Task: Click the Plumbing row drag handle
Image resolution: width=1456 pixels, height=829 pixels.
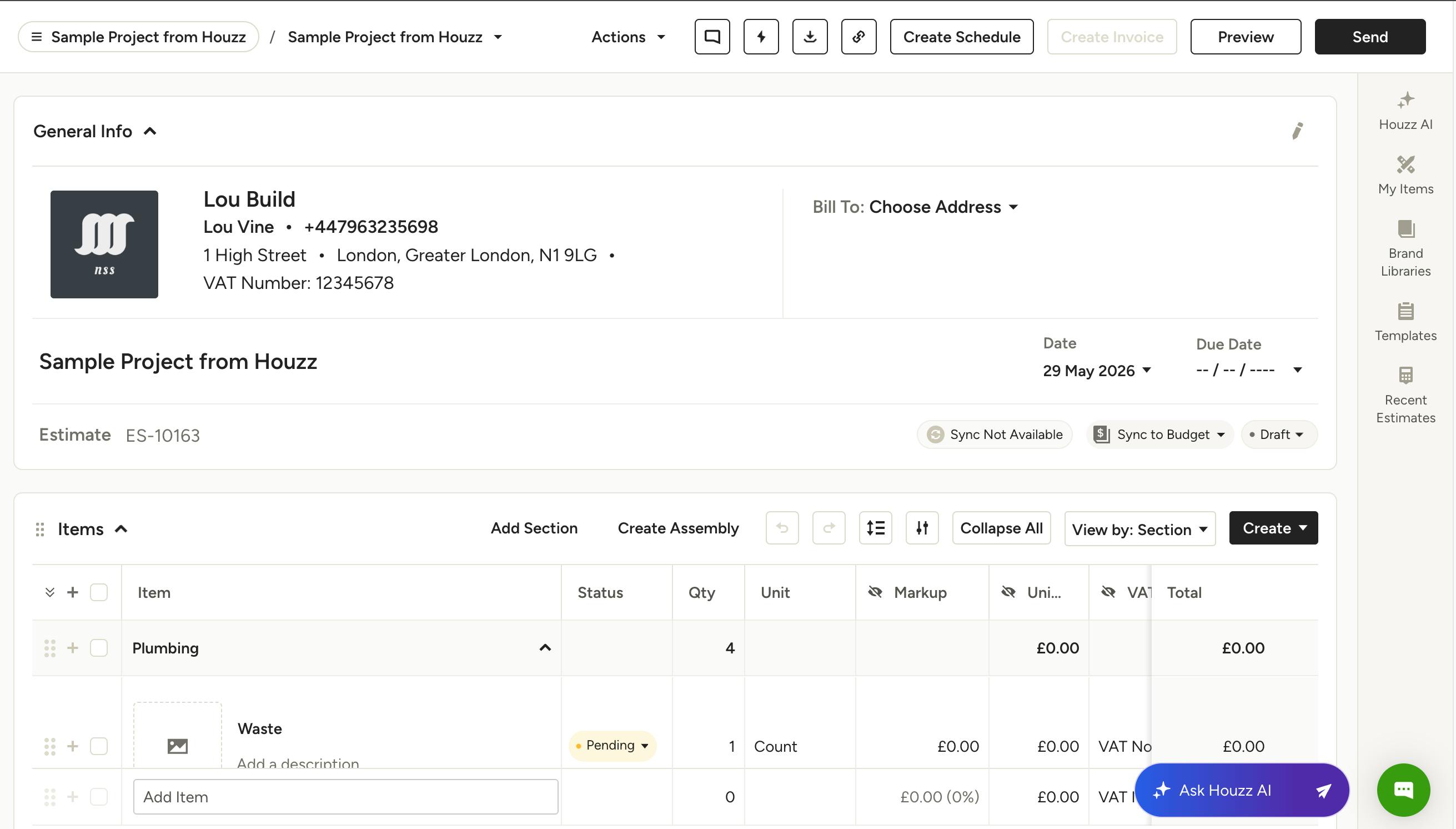Action: (50, 648)
